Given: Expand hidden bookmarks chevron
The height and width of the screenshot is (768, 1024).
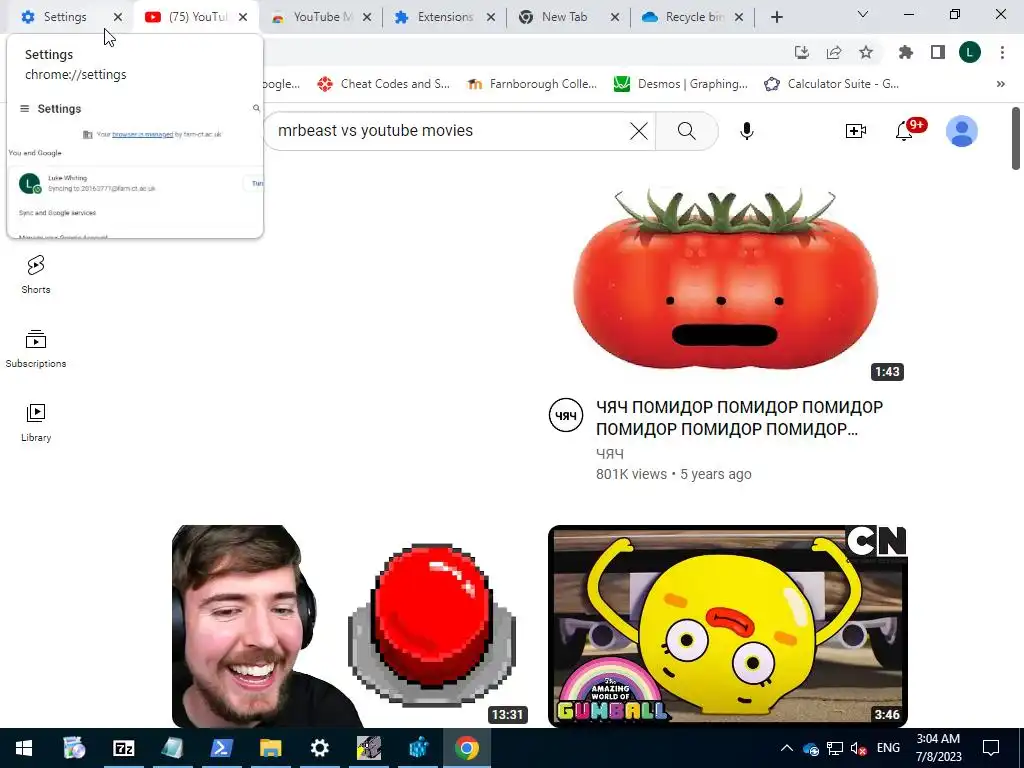Looking at the screenshot, I should click(1000, 84).
